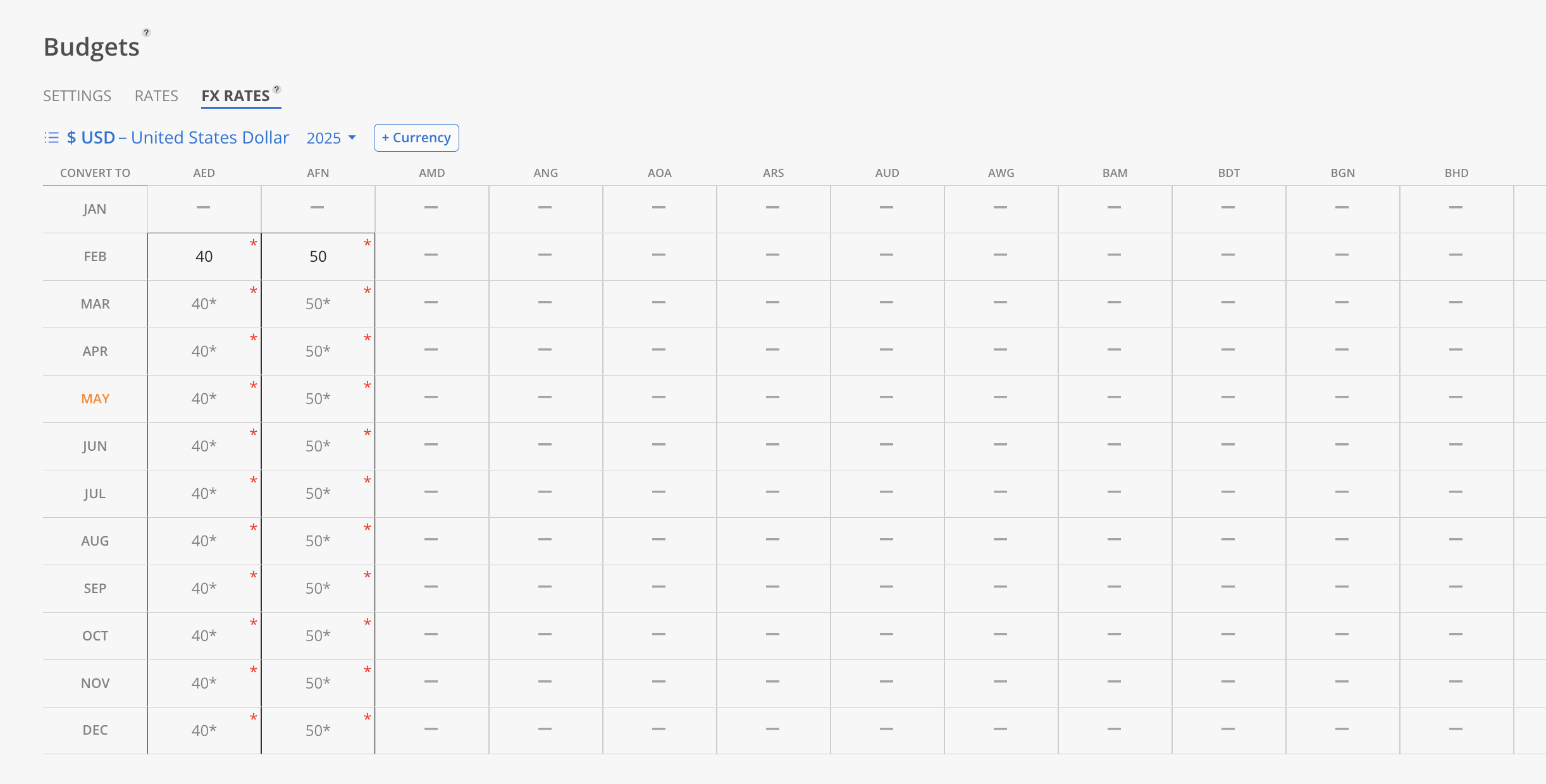This screenshot has width=1546, height=784.
Task: Select the MAY AFN cell showing 50*
Action: click(318, 399)
